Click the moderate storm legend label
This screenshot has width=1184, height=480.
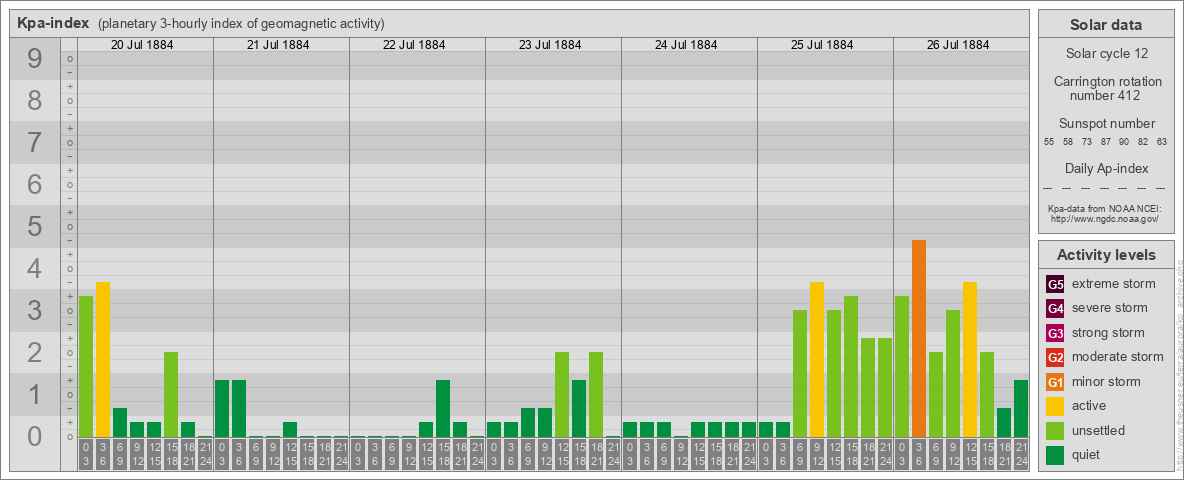tap(1118, 356)
